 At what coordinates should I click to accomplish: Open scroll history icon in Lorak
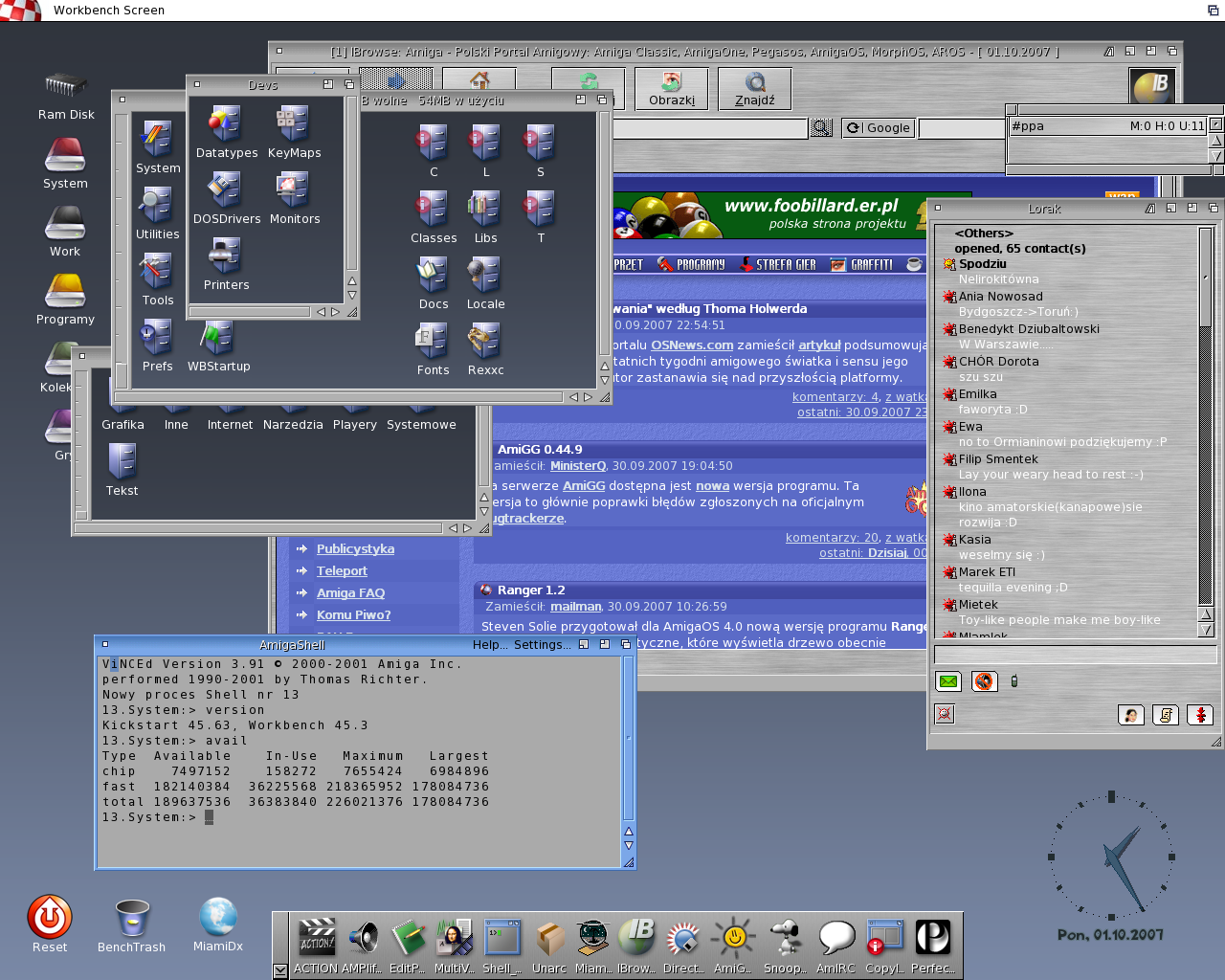pyautogui.click(x=1166, y=715)
